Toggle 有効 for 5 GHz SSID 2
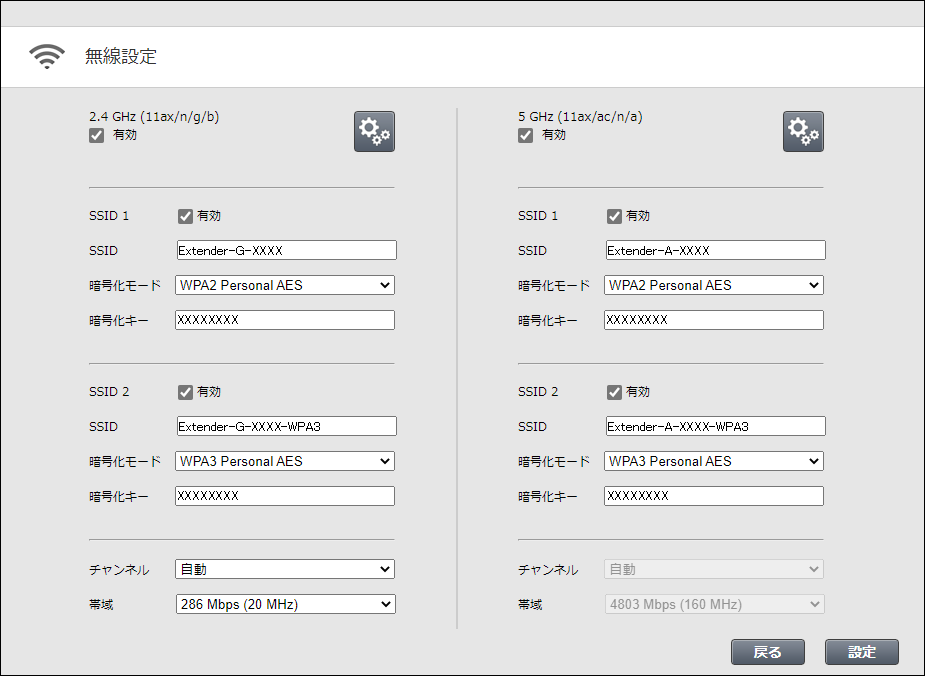This screenshot has width=925, height=676. (614, 392)
